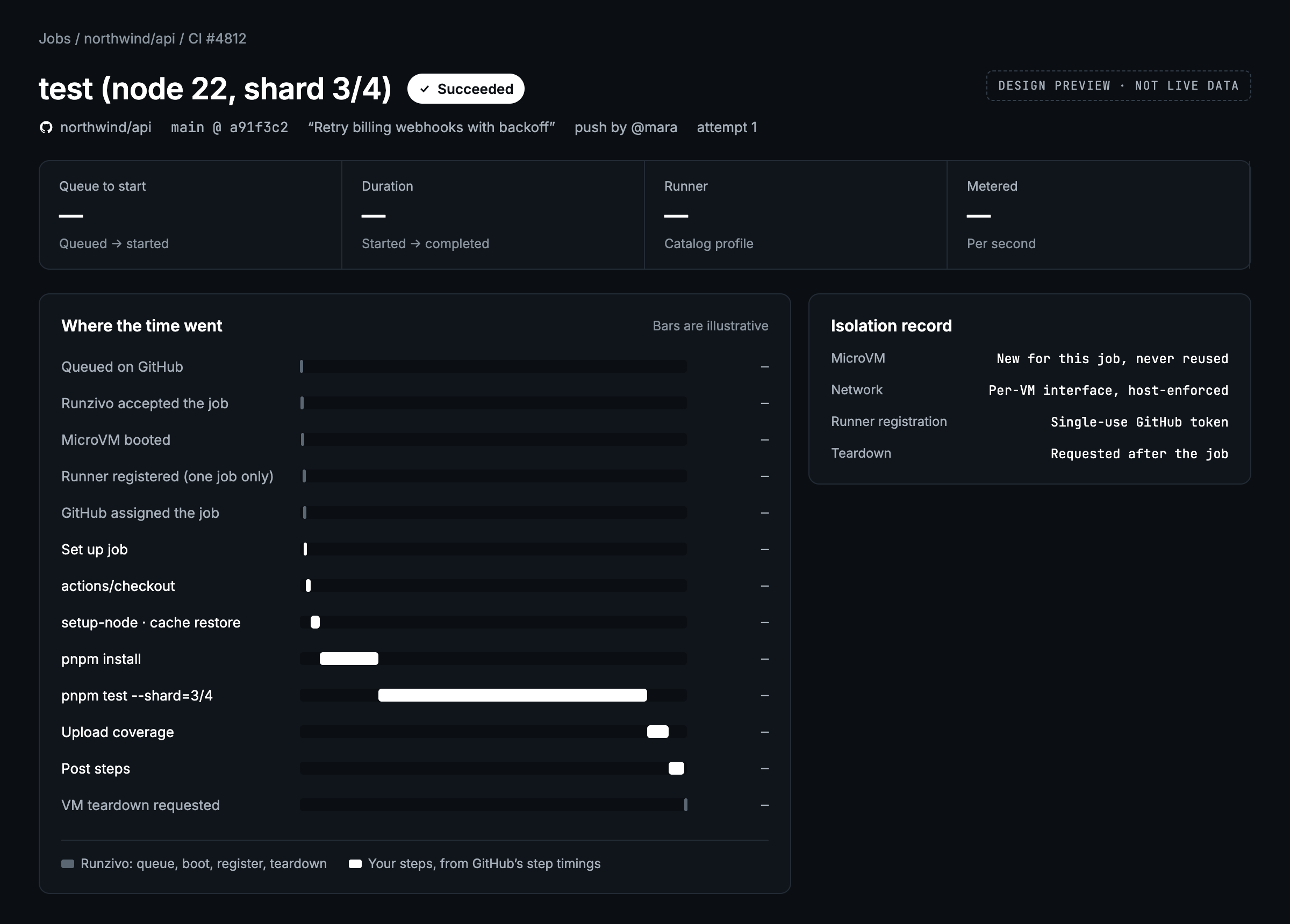Screen dimensions: 1290x924
Task: Click the Post steps timeline bar
Action: (676, 768)
